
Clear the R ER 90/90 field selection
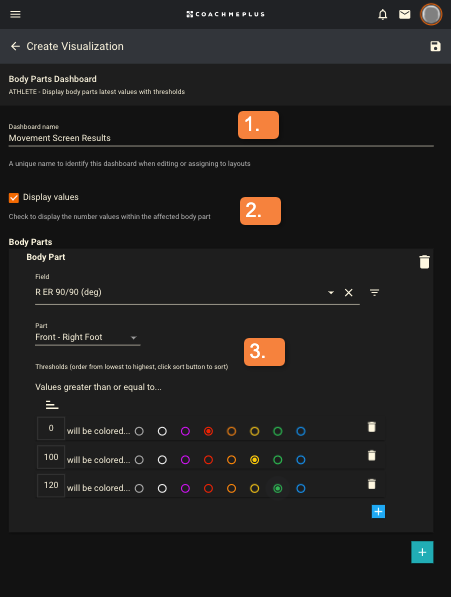point(348,292)
